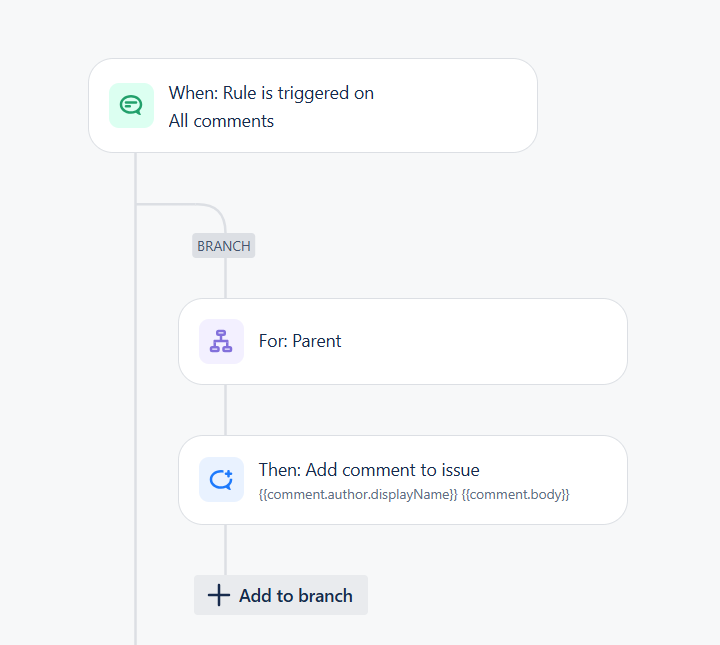Select the For: Parent branch card
Image resolution: width=720 pixels, height=645 pixels.
[x=403, y=342]
